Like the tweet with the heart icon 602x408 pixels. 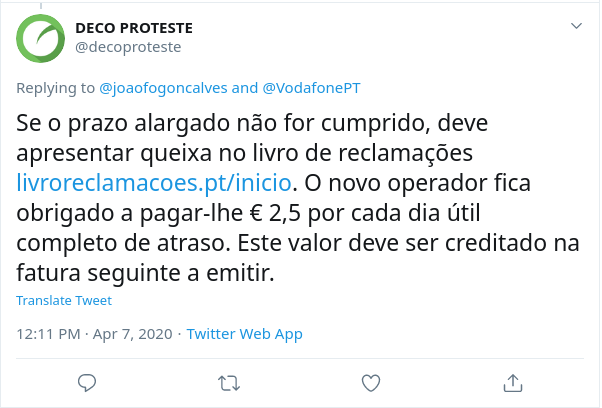click(371, 383)
